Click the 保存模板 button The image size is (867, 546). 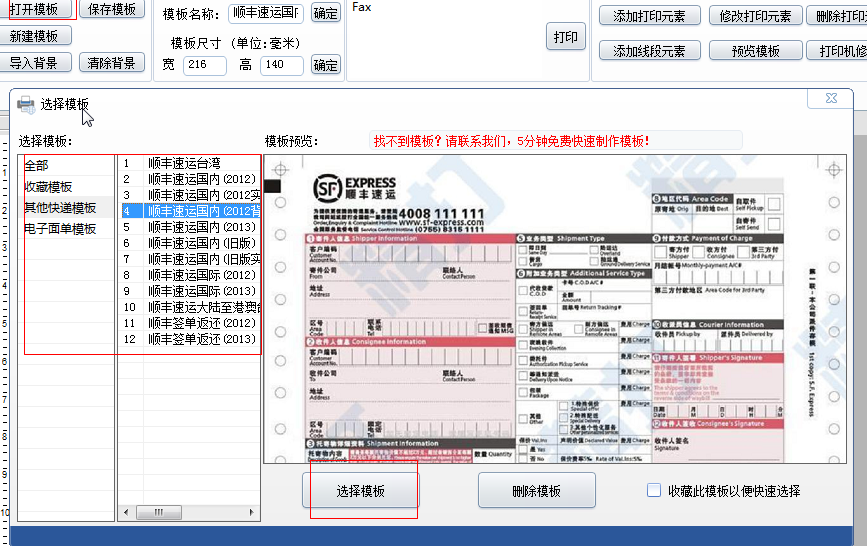112,9
